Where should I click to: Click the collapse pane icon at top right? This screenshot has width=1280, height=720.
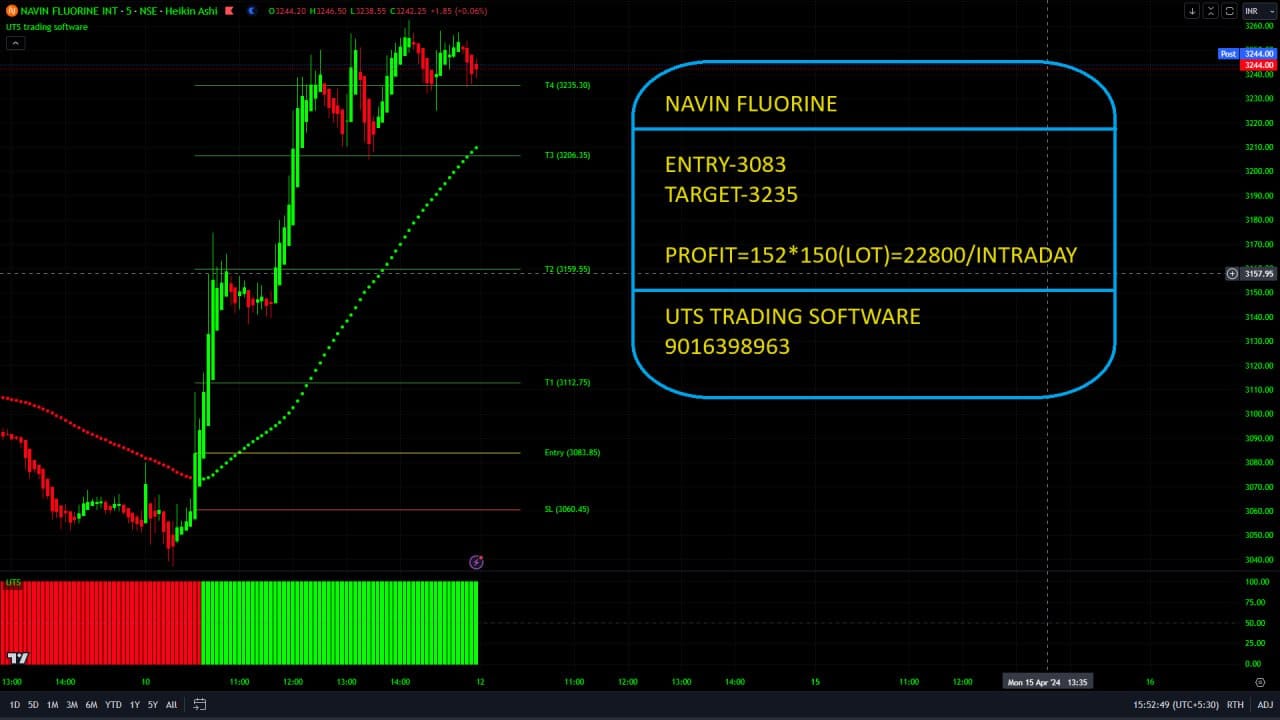pos(1211,11)
